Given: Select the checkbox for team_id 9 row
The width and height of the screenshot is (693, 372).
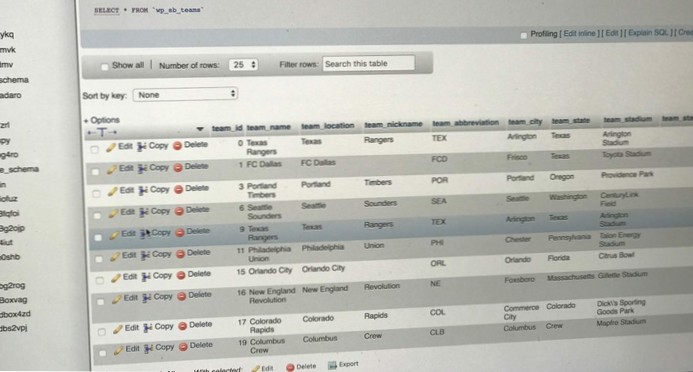Looking at the screenshot, I should [98, 237].
